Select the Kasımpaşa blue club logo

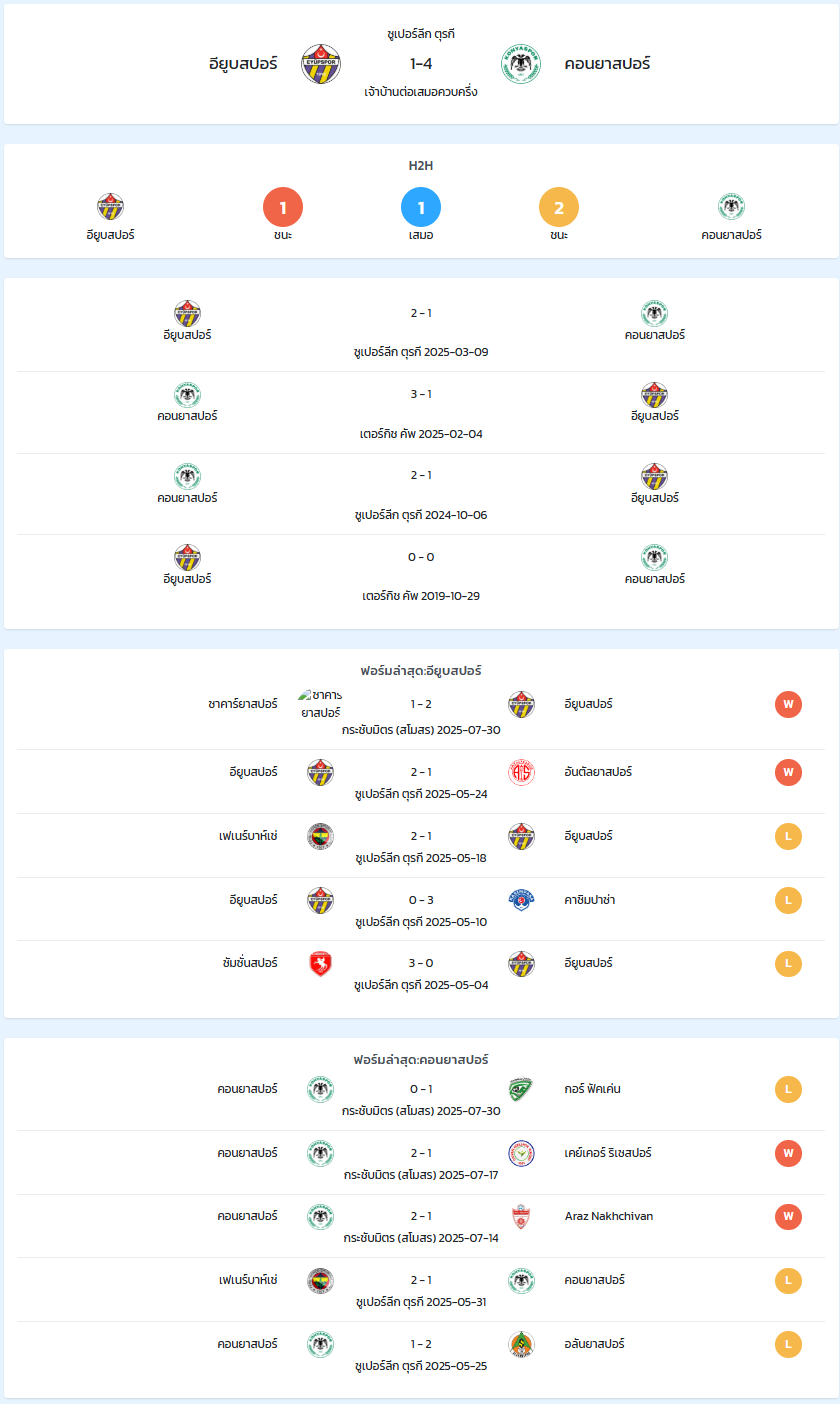521,900
